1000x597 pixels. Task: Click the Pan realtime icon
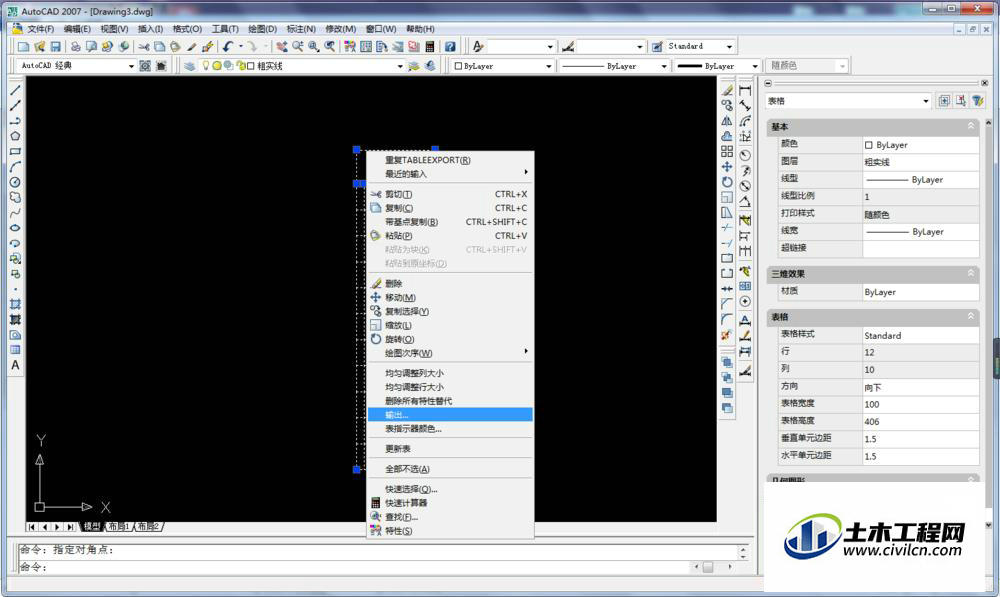pos(281,47)
